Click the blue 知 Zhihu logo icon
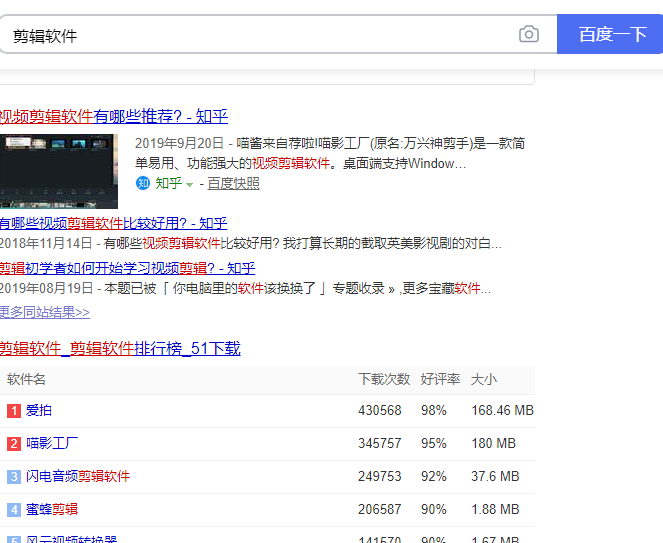The width and height of the screenshot is (663, 543). coord(143,184)
